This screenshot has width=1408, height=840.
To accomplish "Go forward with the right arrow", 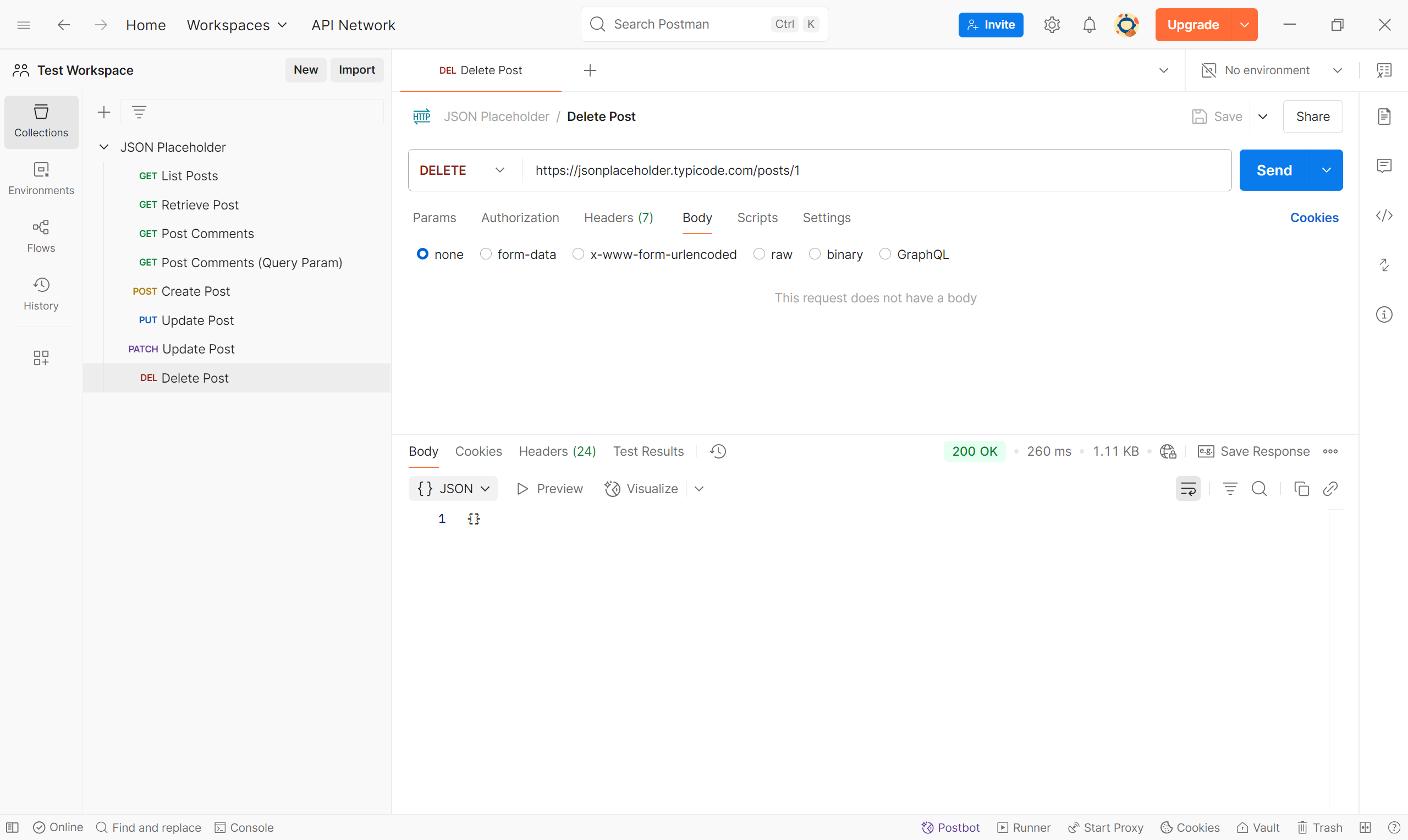I will pos(101,25).
